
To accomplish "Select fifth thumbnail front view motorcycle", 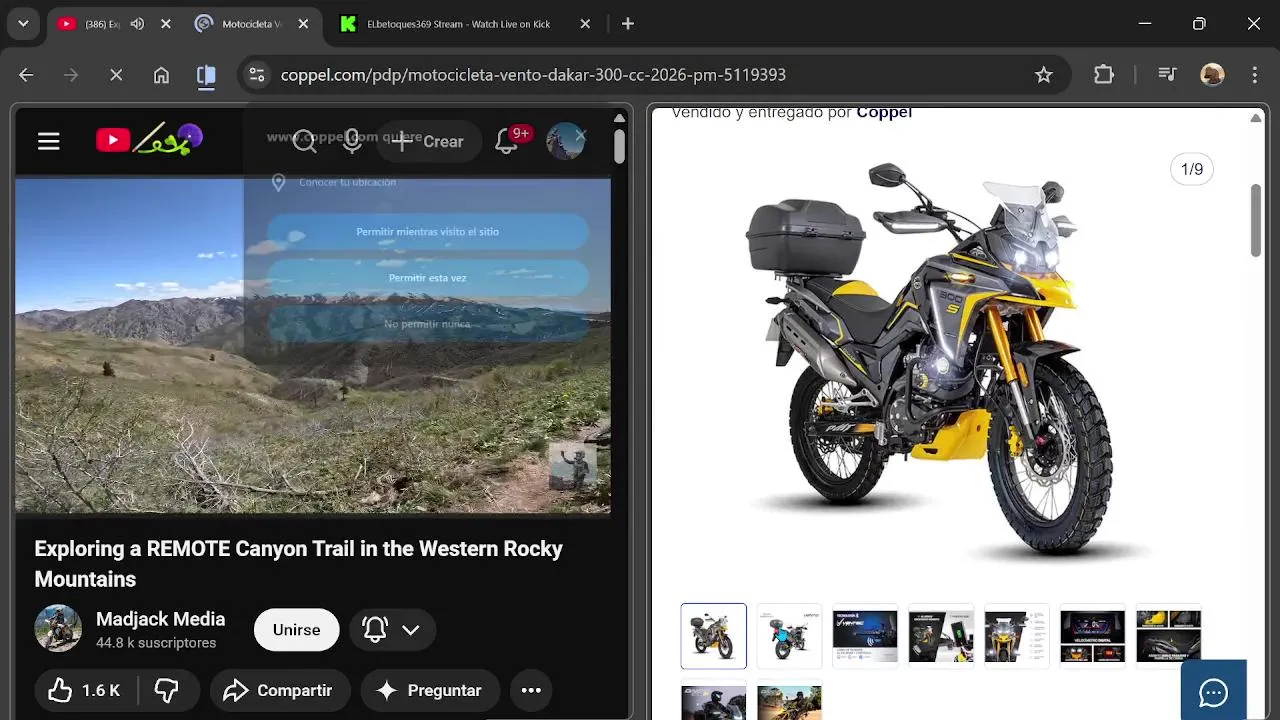I will point(1017,636).
